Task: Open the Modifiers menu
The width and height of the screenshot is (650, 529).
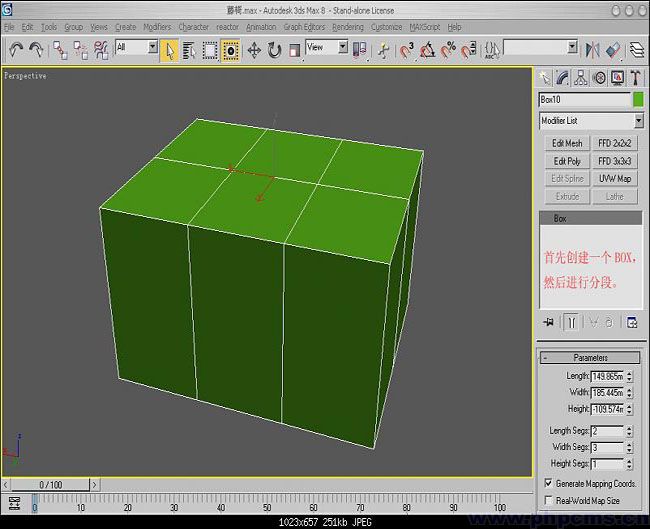Action: click(x=157, y=27)
